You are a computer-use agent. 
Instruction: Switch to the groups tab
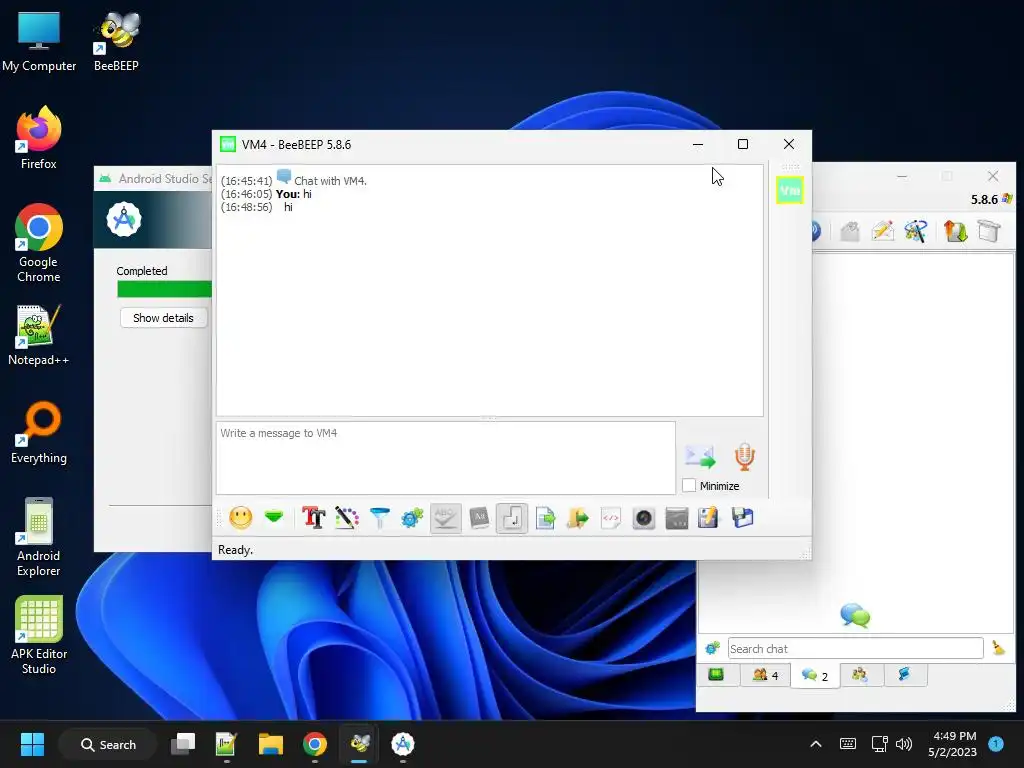pyautogui.click(x=860, y=675)
